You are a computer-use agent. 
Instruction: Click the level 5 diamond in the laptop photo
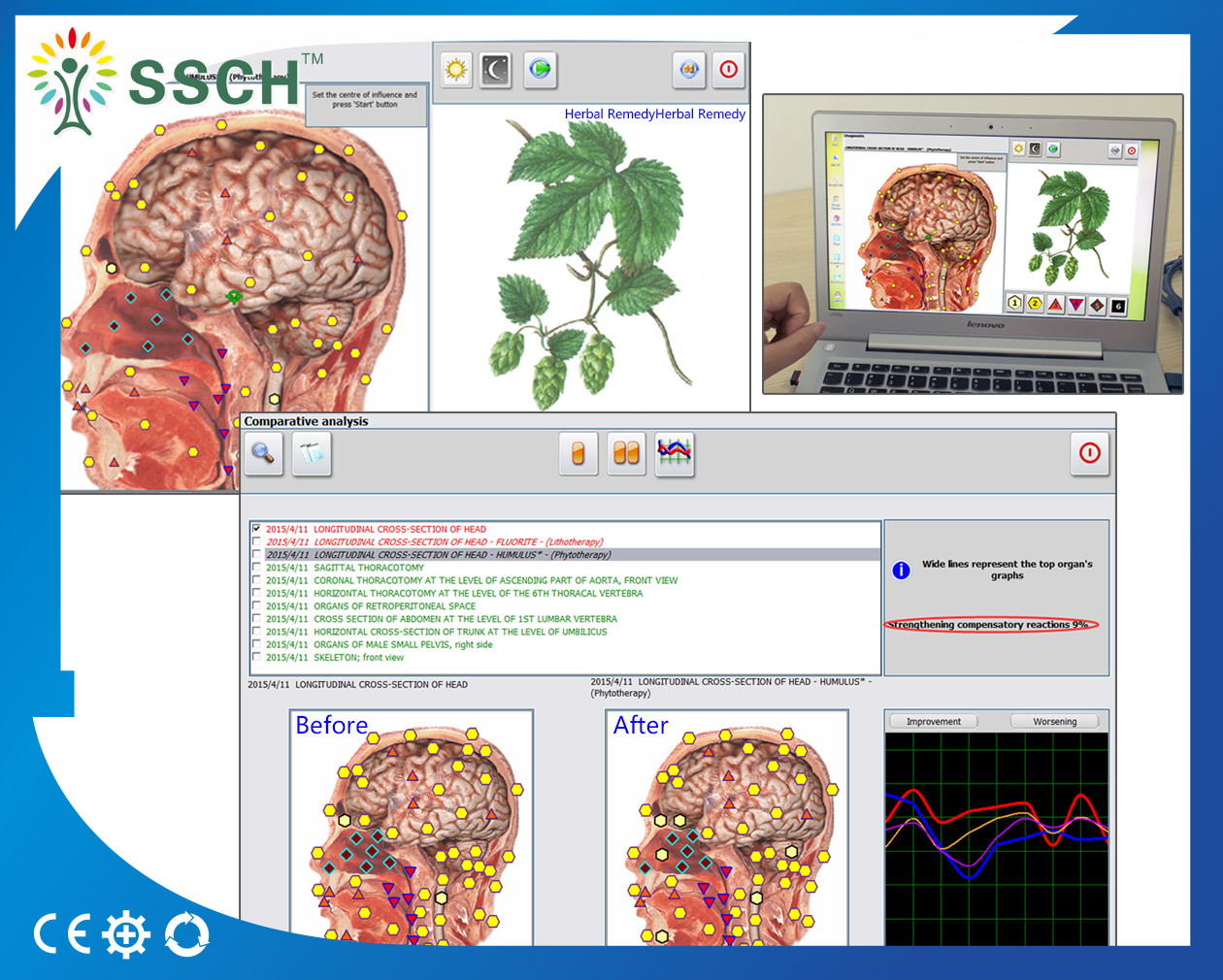point(1097,306)
